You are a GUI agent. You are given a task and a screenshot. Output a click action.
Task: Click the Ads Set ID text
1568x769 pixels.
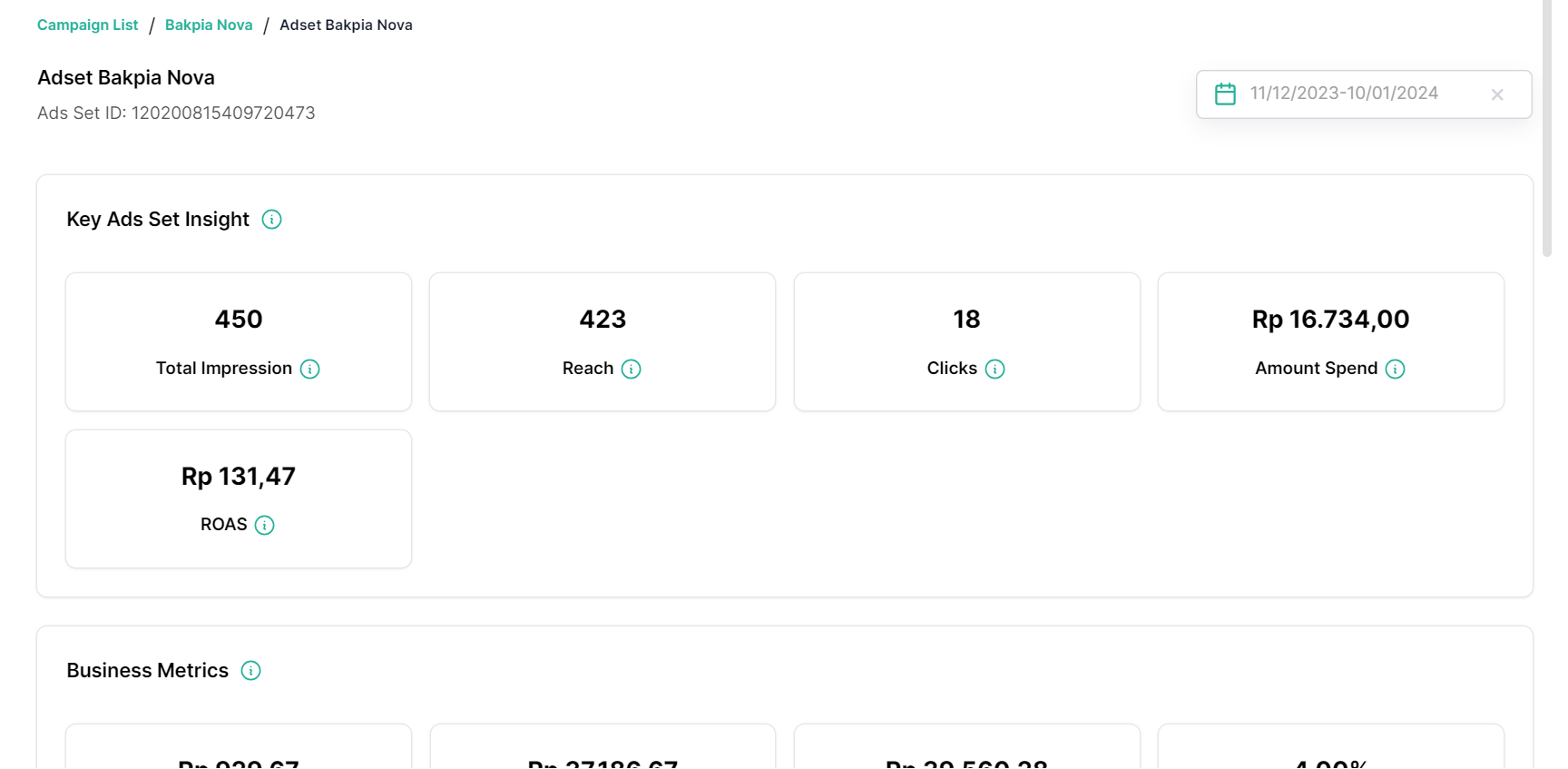[x=176, y=113]
